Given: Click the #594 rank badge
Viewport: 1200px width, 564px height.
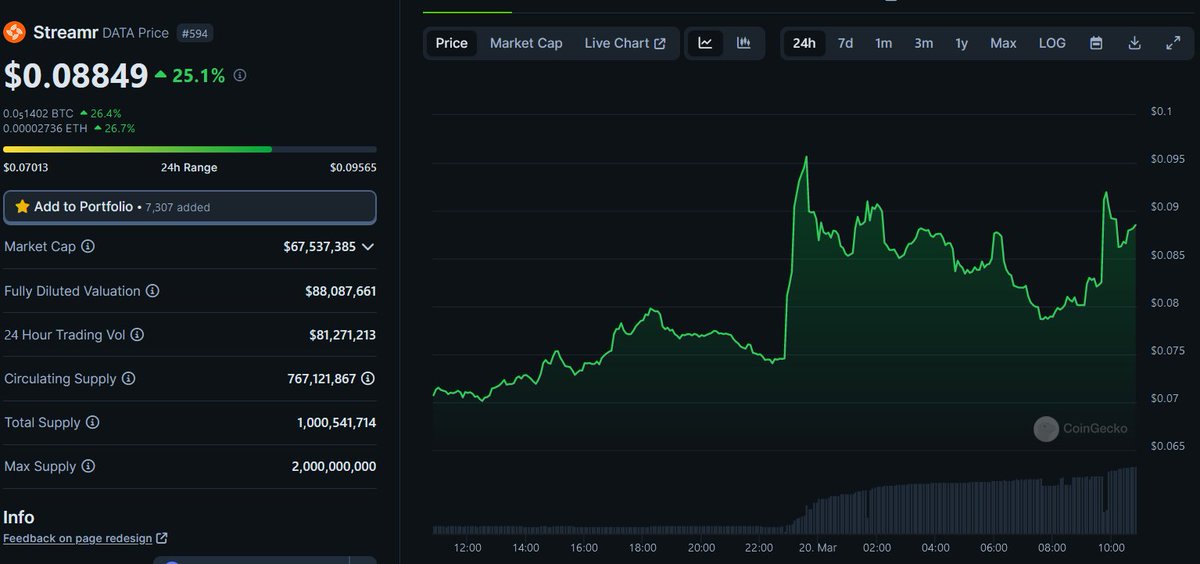Looking at the screenshot, I should tap(195, 33).
